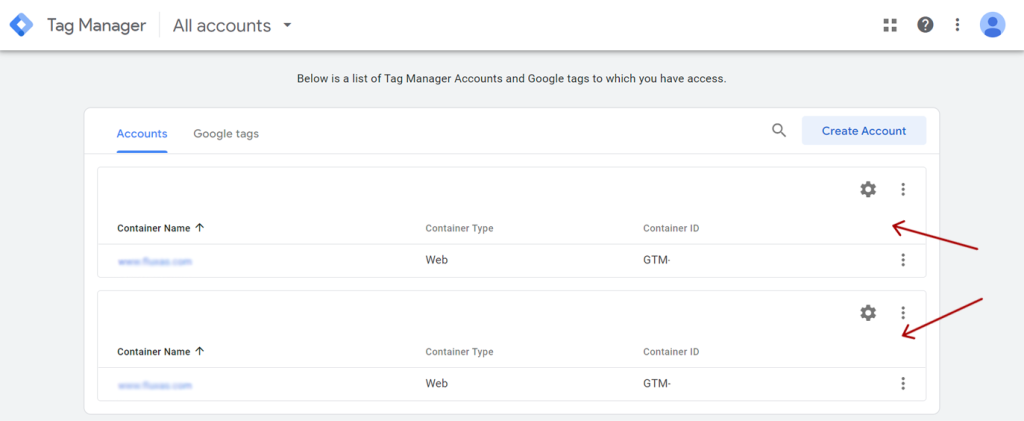Open the Help question mark menu
The width and height of the screenshot is (1024, 421).
coord(925,25)
